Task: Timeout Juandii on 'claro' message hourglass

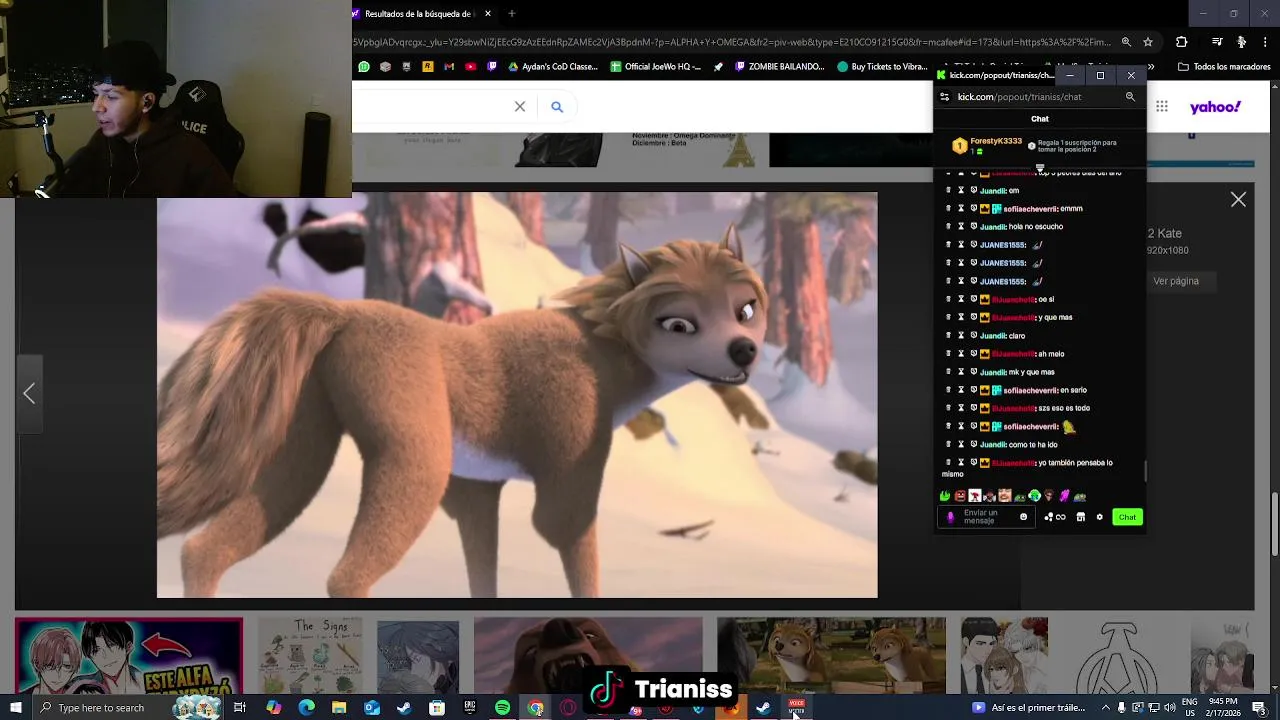Action: (961, 336)
